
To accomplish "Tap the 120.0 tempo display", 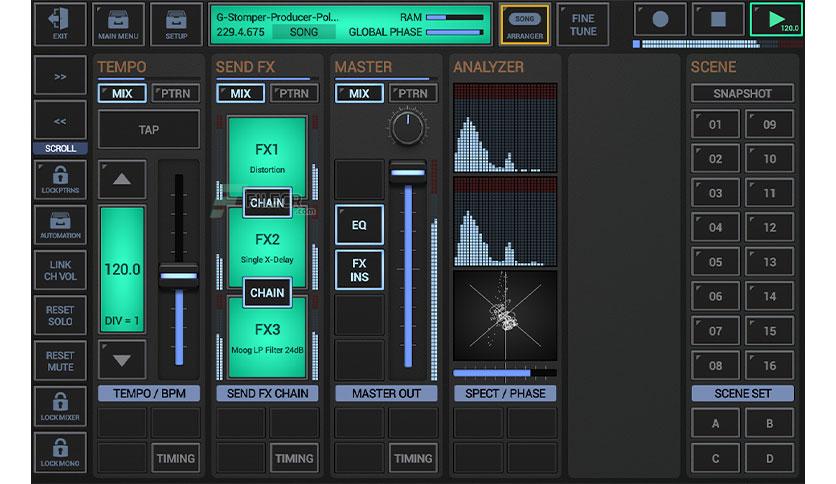I will pyautogui.click(x=122, y=269).
